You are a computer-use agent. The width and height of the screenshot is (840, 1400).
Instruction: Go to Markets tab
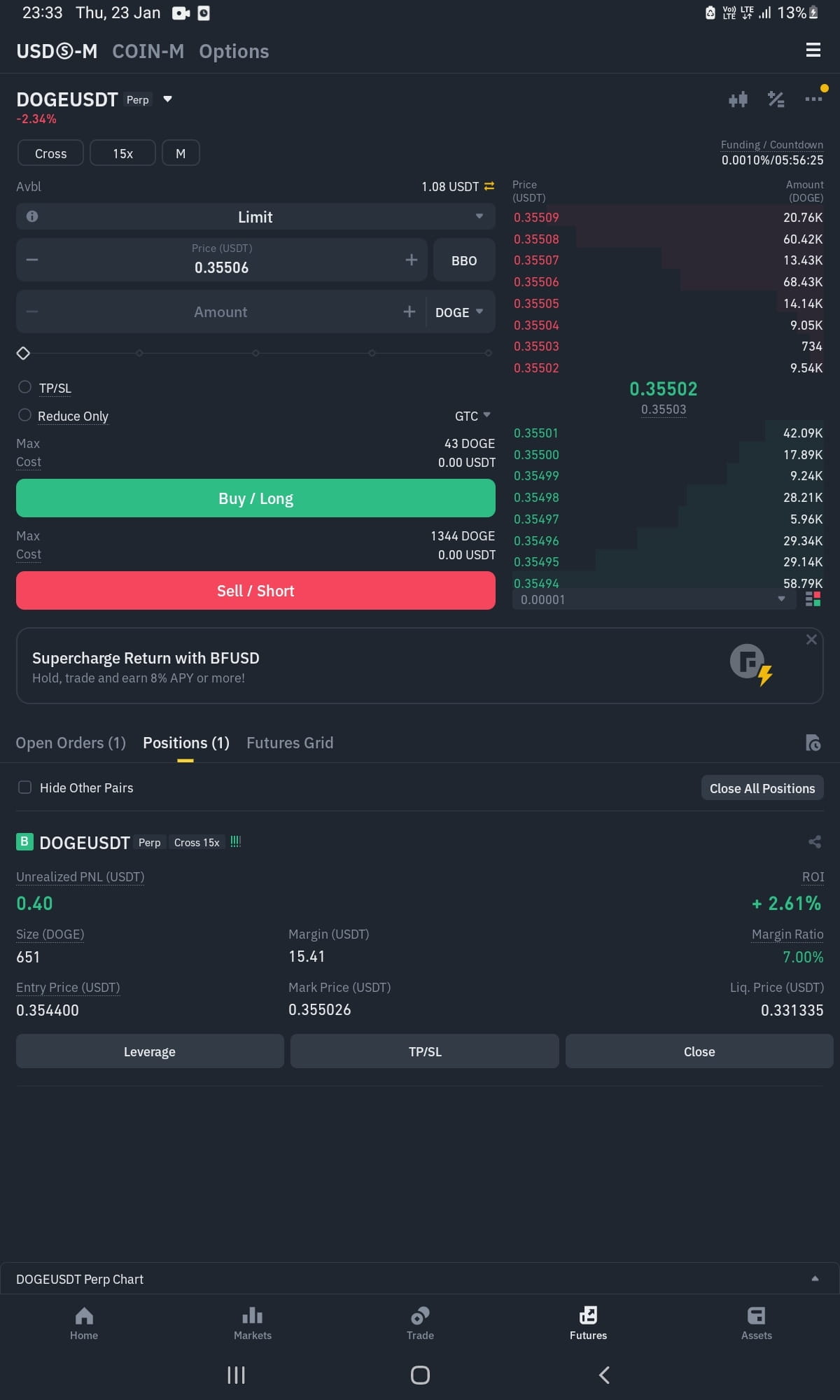point(252,1323)
